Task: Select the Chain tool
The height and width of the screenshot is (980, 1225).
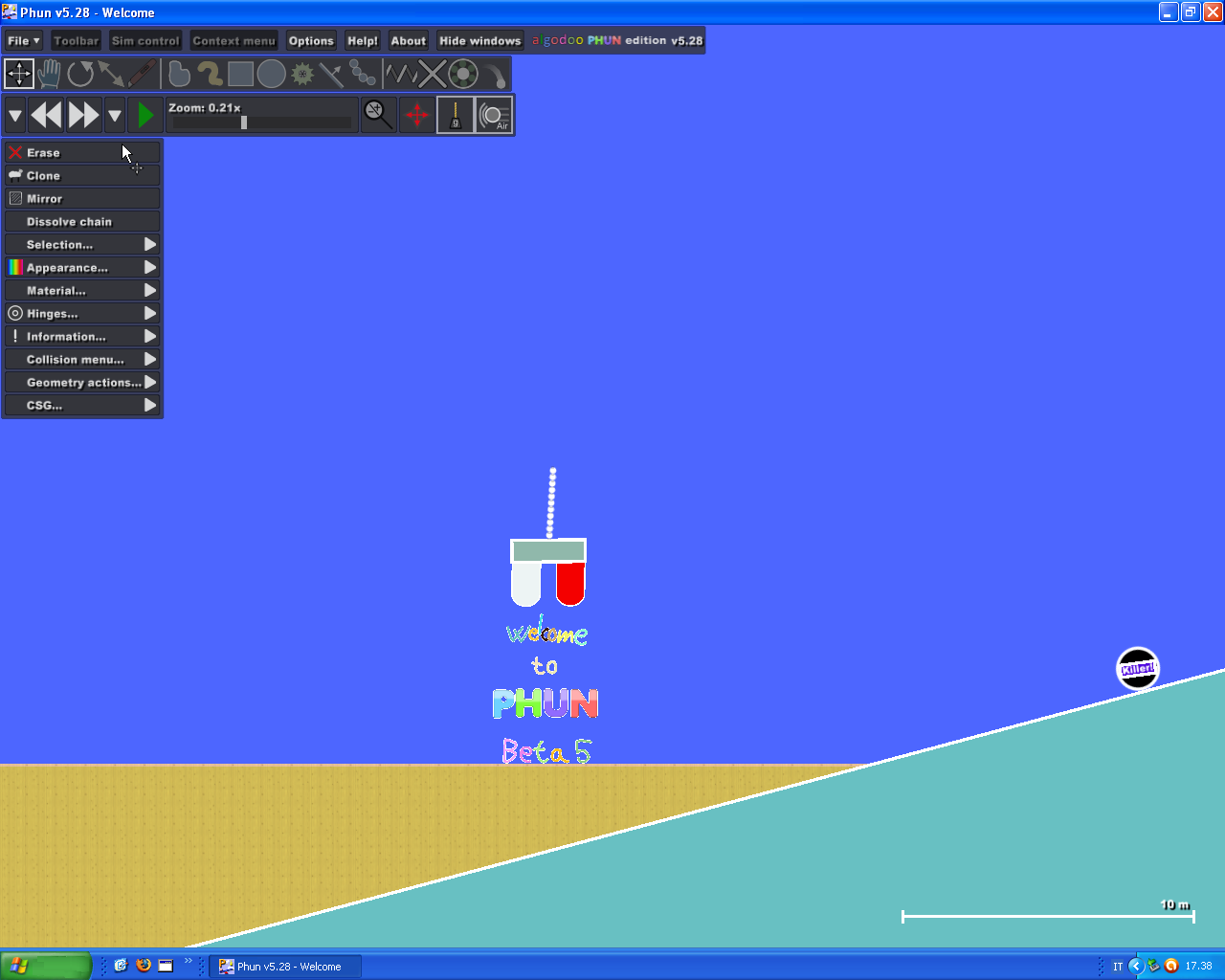Action: [x=363, y=74]
